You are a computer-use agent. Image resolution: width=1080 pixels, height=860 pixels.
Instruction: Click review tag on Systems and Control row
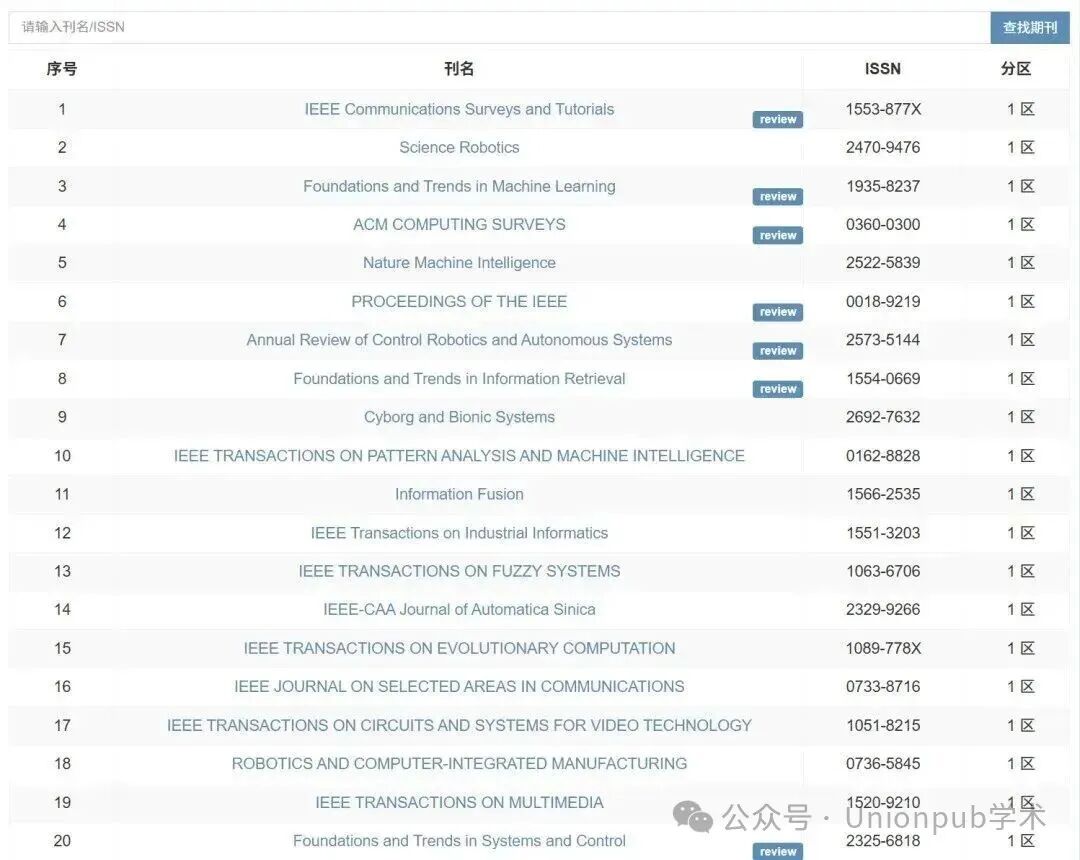(778, 852)
